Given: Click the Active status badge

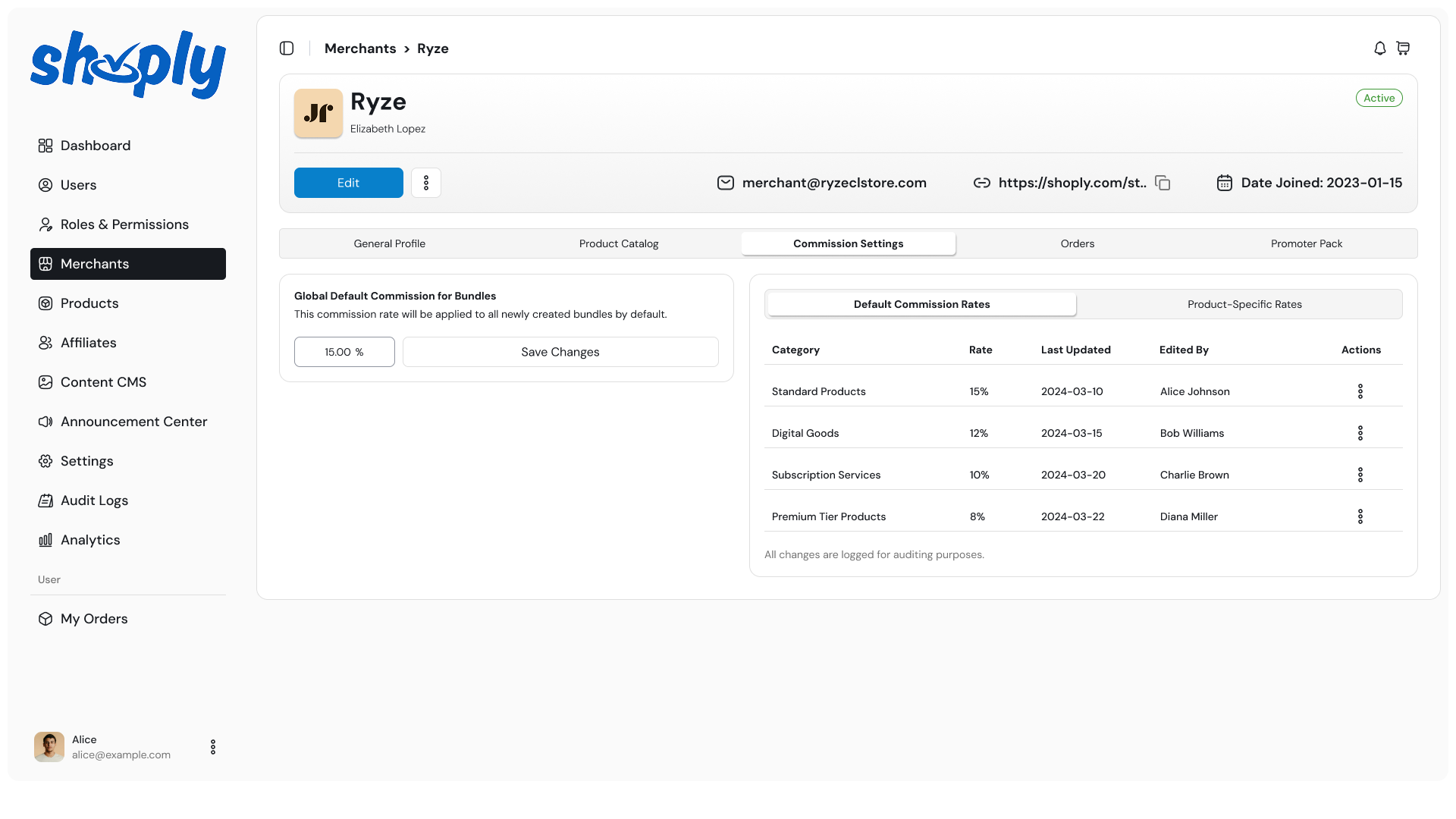Looking at the screenshot, I should 1379,98.
